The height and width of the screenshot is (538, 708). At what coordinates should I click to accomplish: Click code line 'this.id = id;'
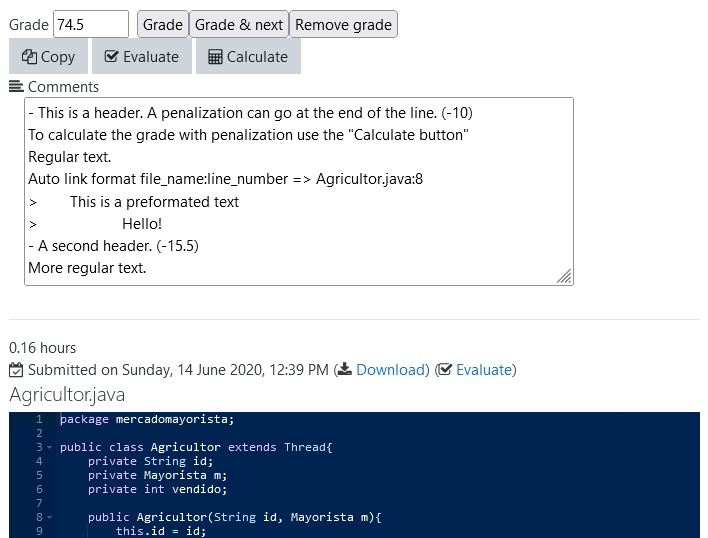161,531
